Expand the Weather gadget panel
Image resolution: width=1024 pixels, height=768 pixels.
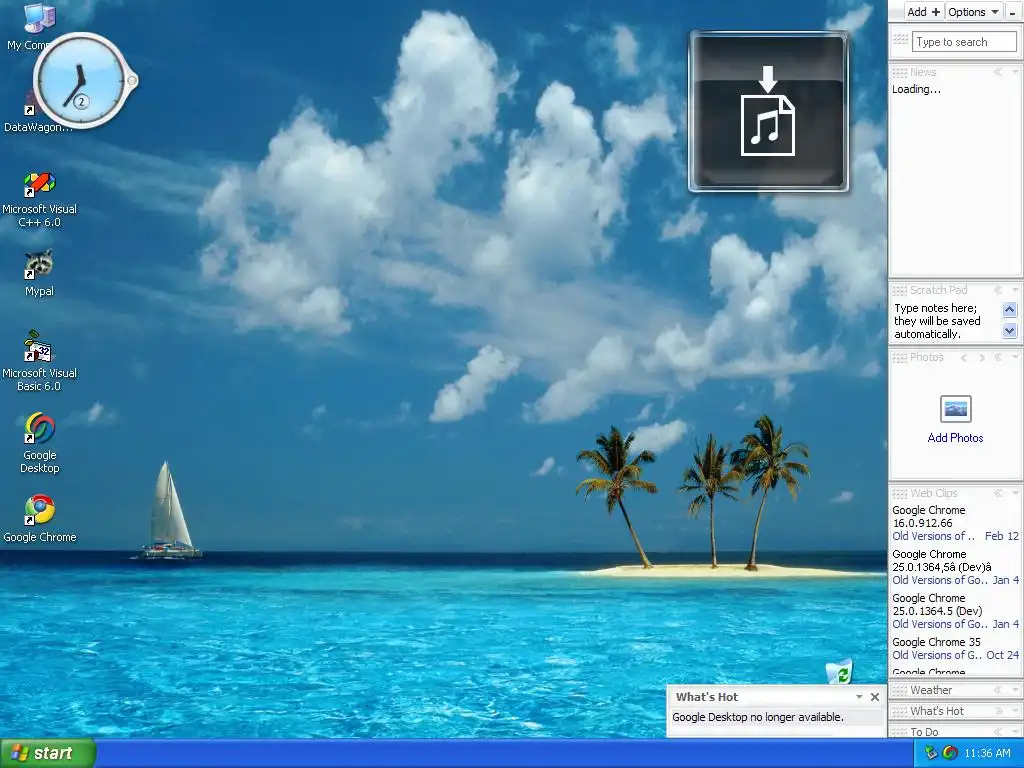point(998,690)
